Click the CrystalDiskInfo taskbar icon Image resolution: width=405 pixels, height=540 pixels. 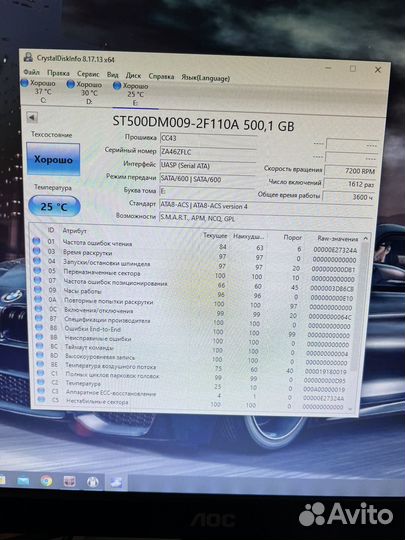tap(116, 482)
